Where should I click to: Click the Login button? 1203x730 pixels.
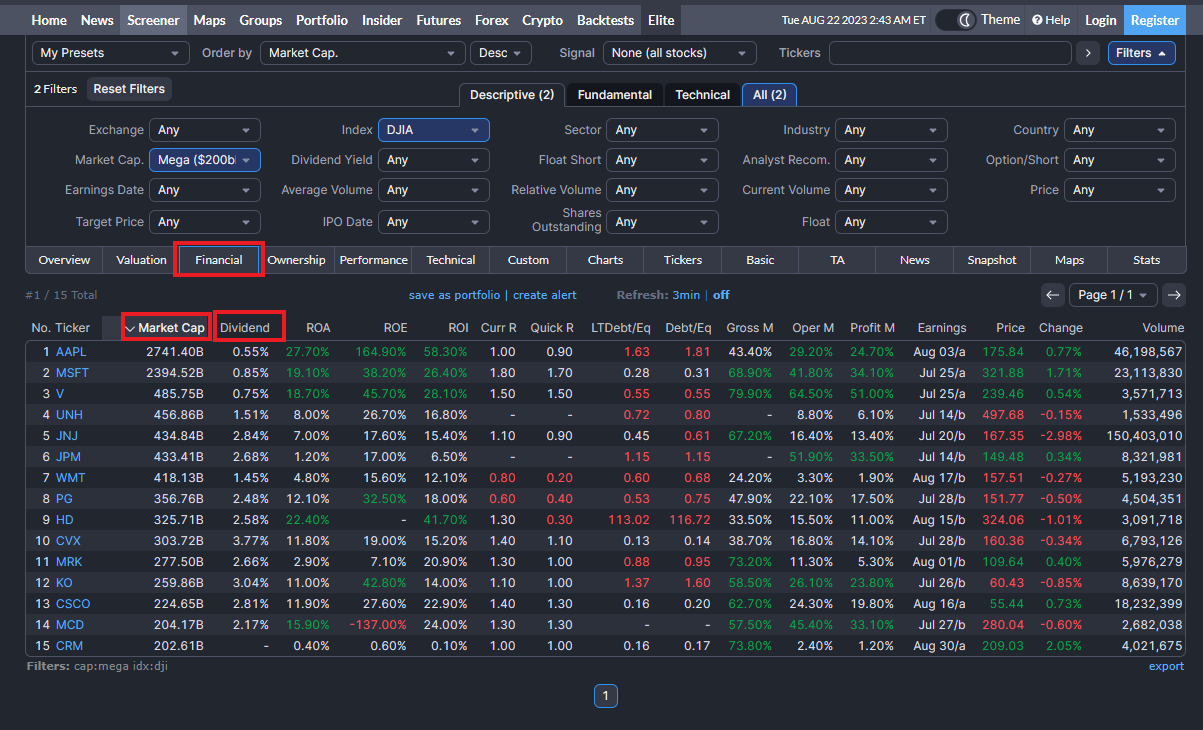tap(1101, 20)
